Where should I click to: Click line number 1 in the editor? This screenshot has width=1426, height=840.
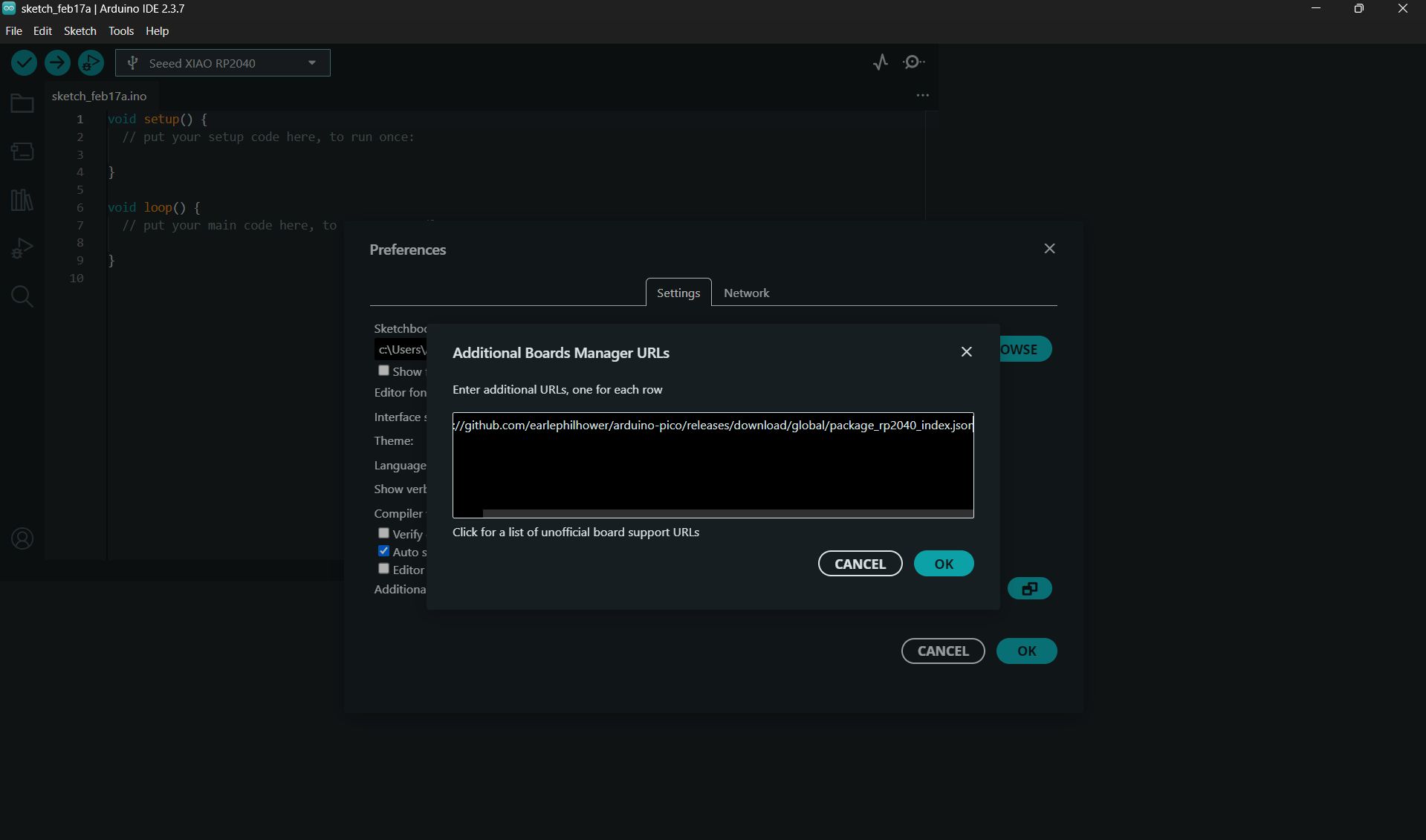click(x=80, y=120)
